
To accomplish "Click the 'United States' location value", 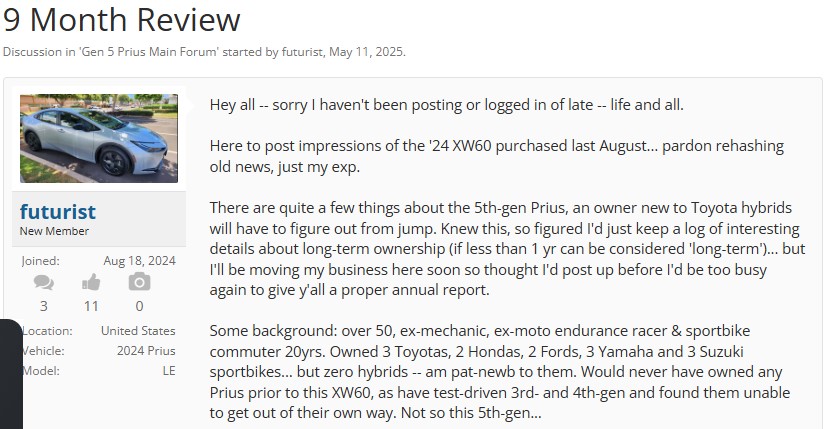I will (x=138, y=331).
